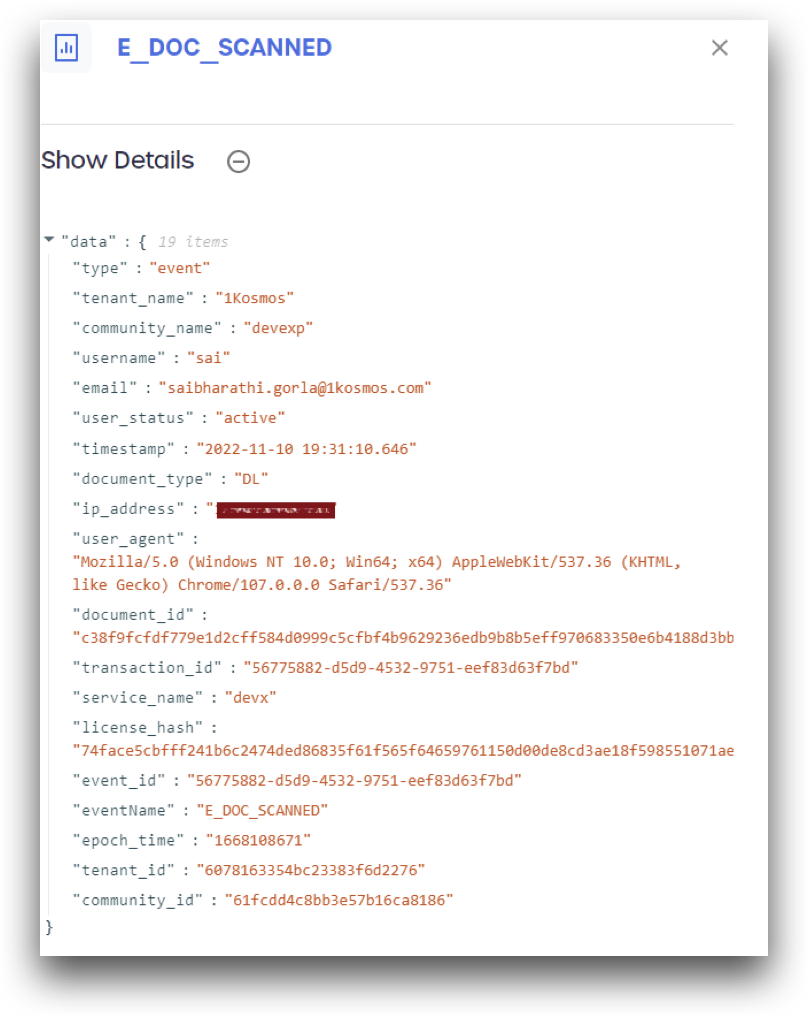Click the epoch_time value 1668108671
Screen dimensions: 808x1016
[259, 840]
